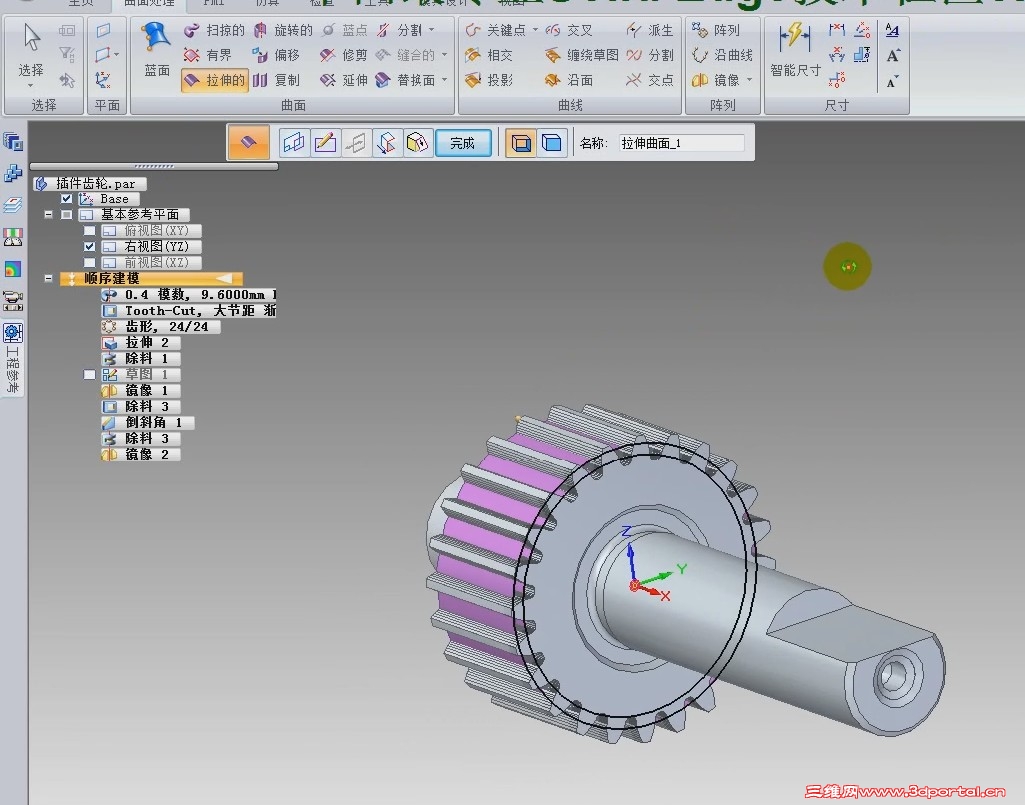Select the 修剪 trim surface tool

tap(344, 55)
